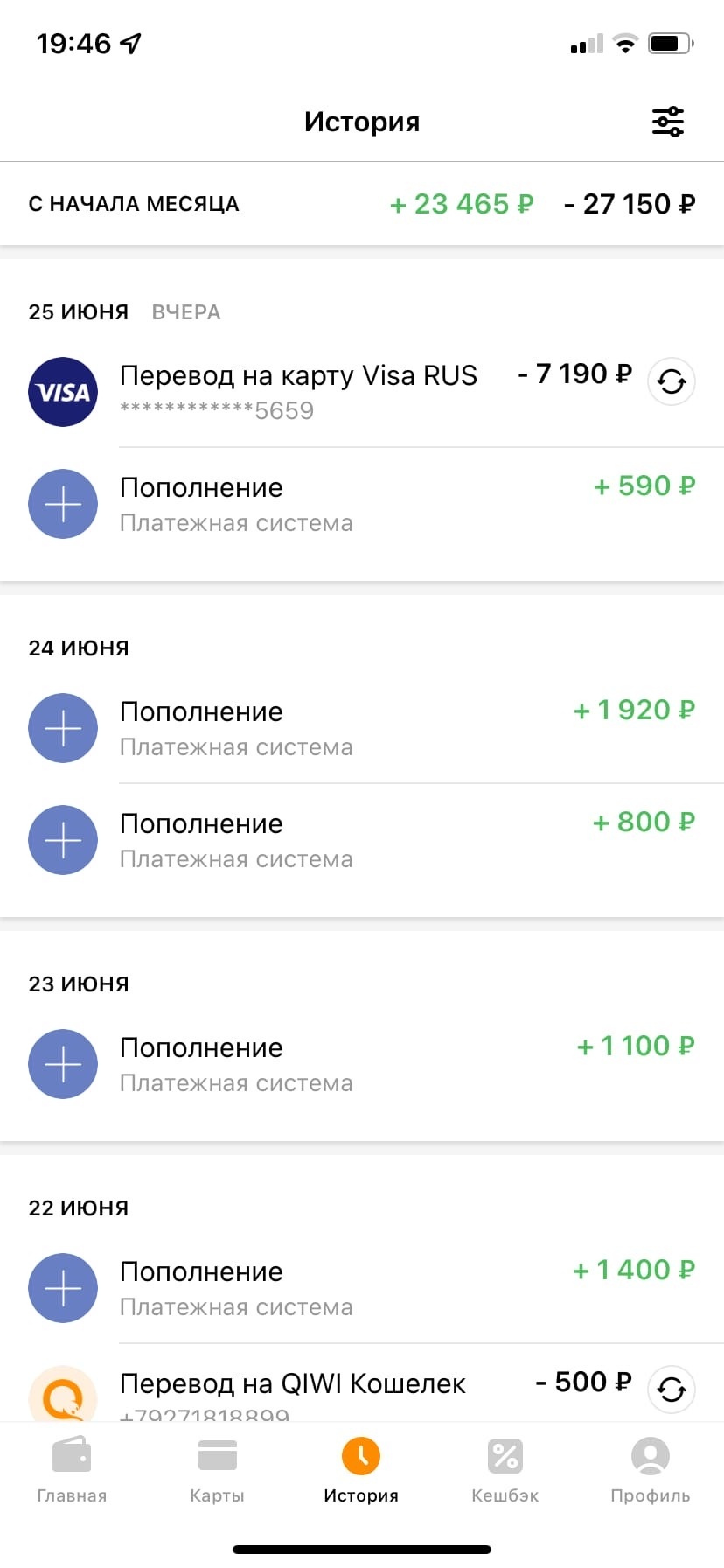This screenshot has height=1568, width=724.
Task: Tap the Visa card logo icon
Action: 63,392
